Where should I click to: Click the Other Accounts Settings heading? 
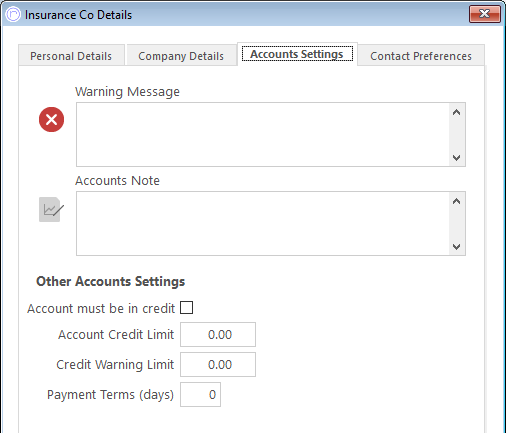pos(110,281)
